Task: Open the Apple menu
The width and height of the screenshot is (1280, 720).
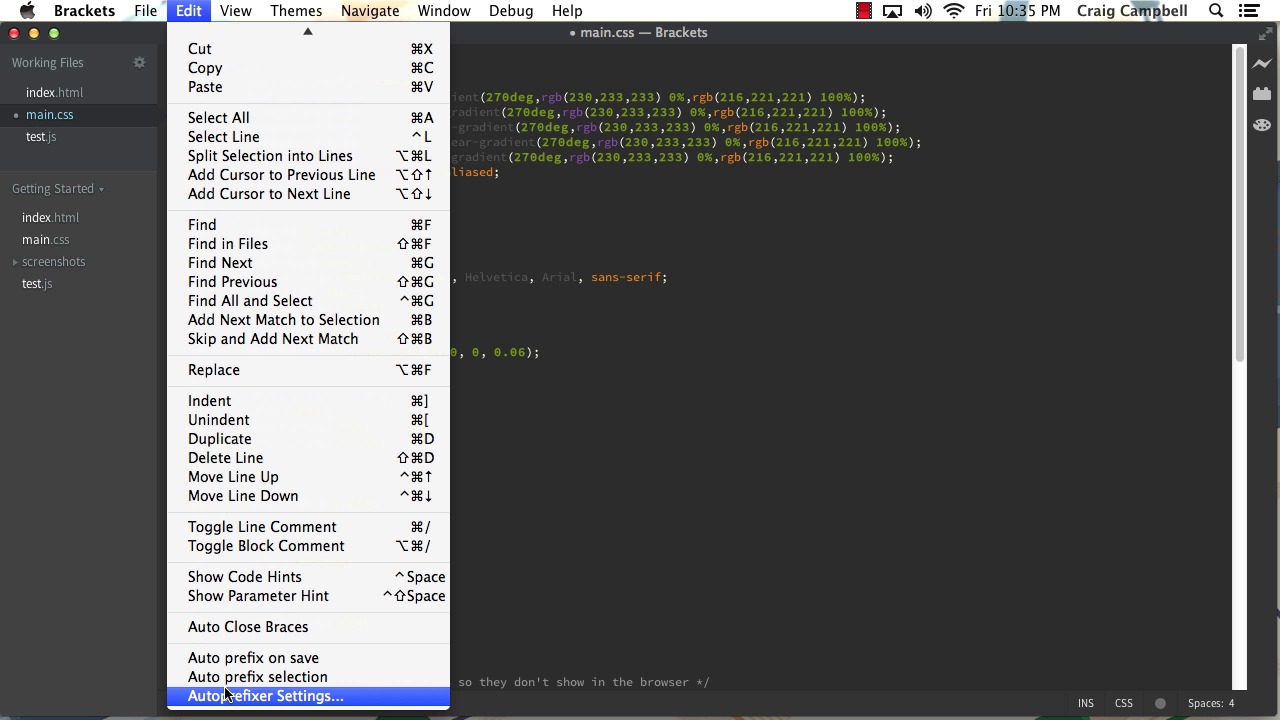Action: coord(28,11)
